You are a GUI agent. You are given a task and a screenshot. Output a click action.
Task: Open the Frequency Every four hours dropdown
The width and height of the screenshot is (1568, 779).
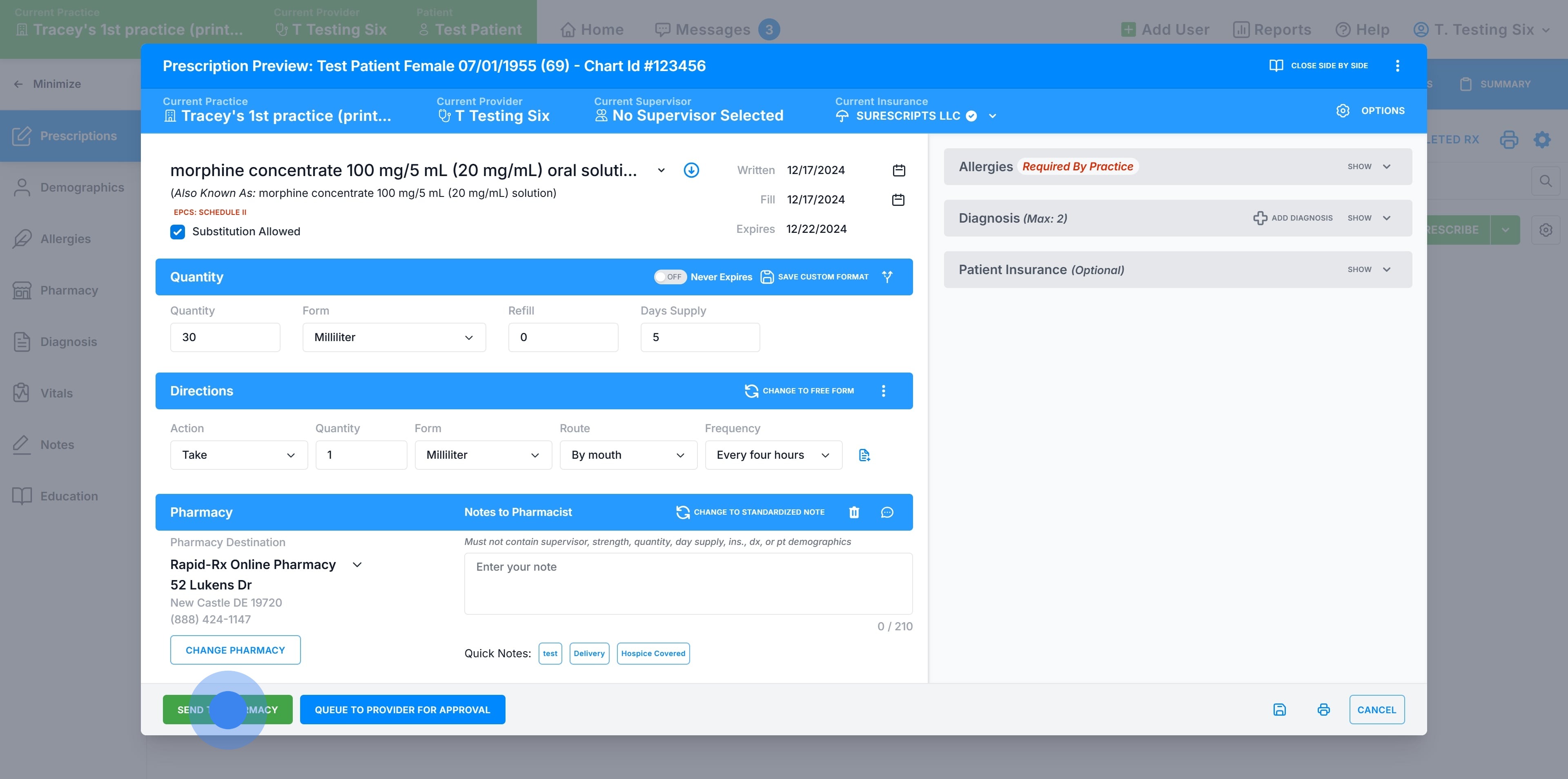(x=773, y=455)
